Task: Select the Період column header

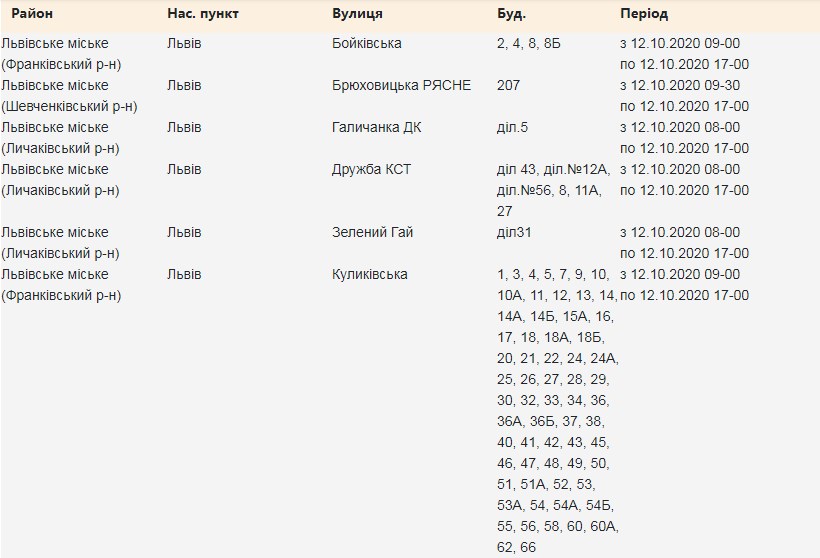Action: [644, 14]
